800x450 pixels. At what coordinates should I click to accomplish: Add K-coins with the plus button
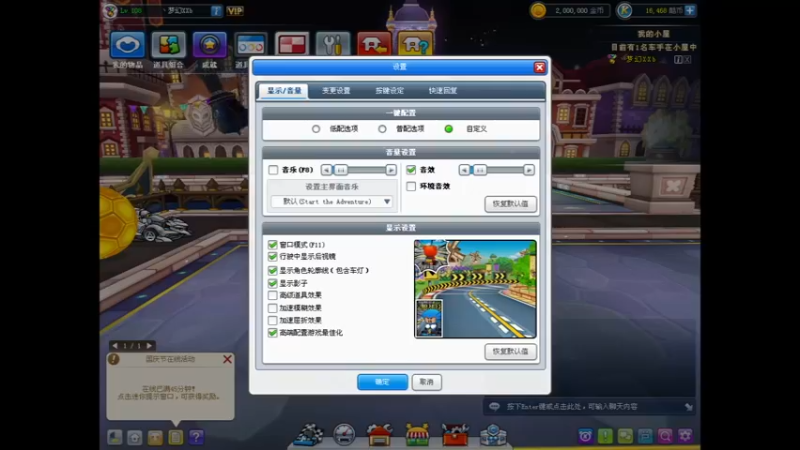tap(690, 10)
